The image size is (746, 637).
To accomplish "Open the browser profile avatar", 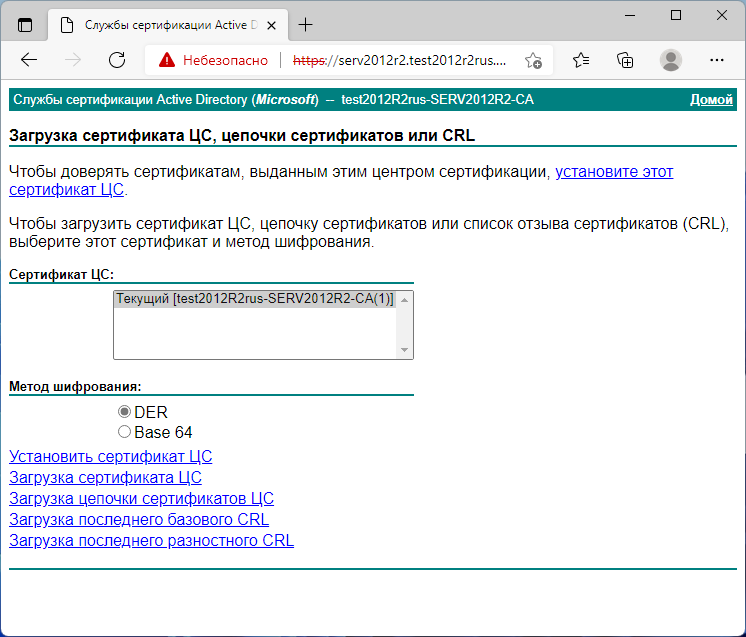I will [671, 60].
